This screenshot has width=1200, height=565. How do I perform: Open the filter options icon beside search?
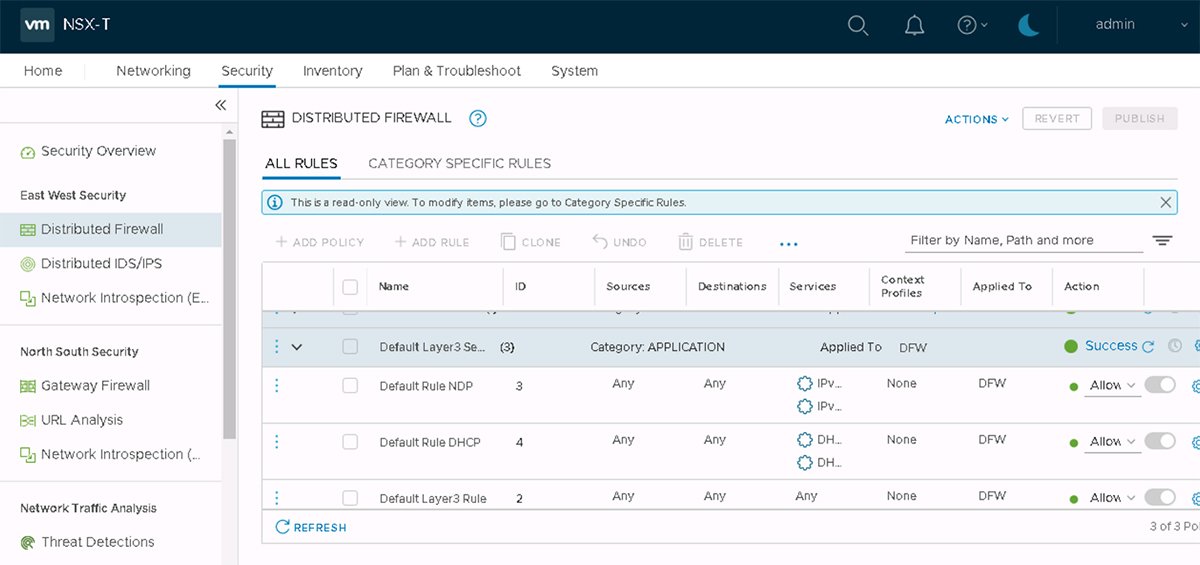coord(1162,241)
